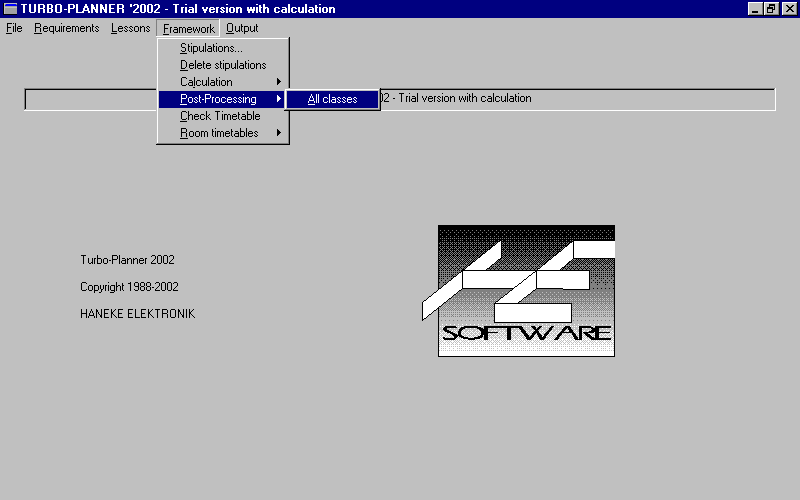Image resolution: width=800 pixels, height=500 pixels.
Task: Click the Turbo-Planner 2002 text
Action: 127,260
